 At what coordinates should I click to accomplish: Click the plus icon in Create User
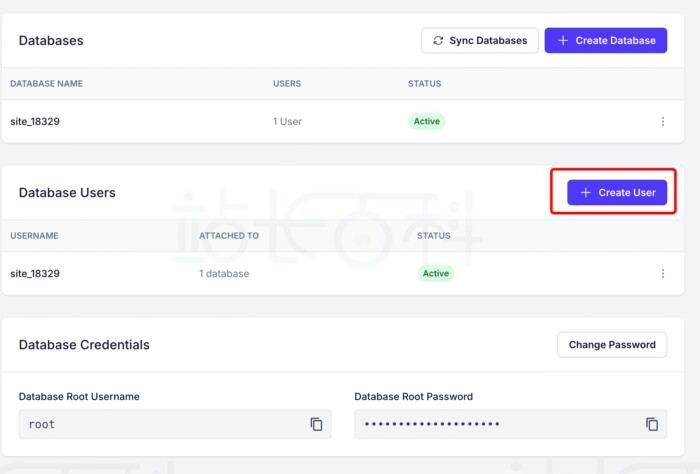pos(586,192)
